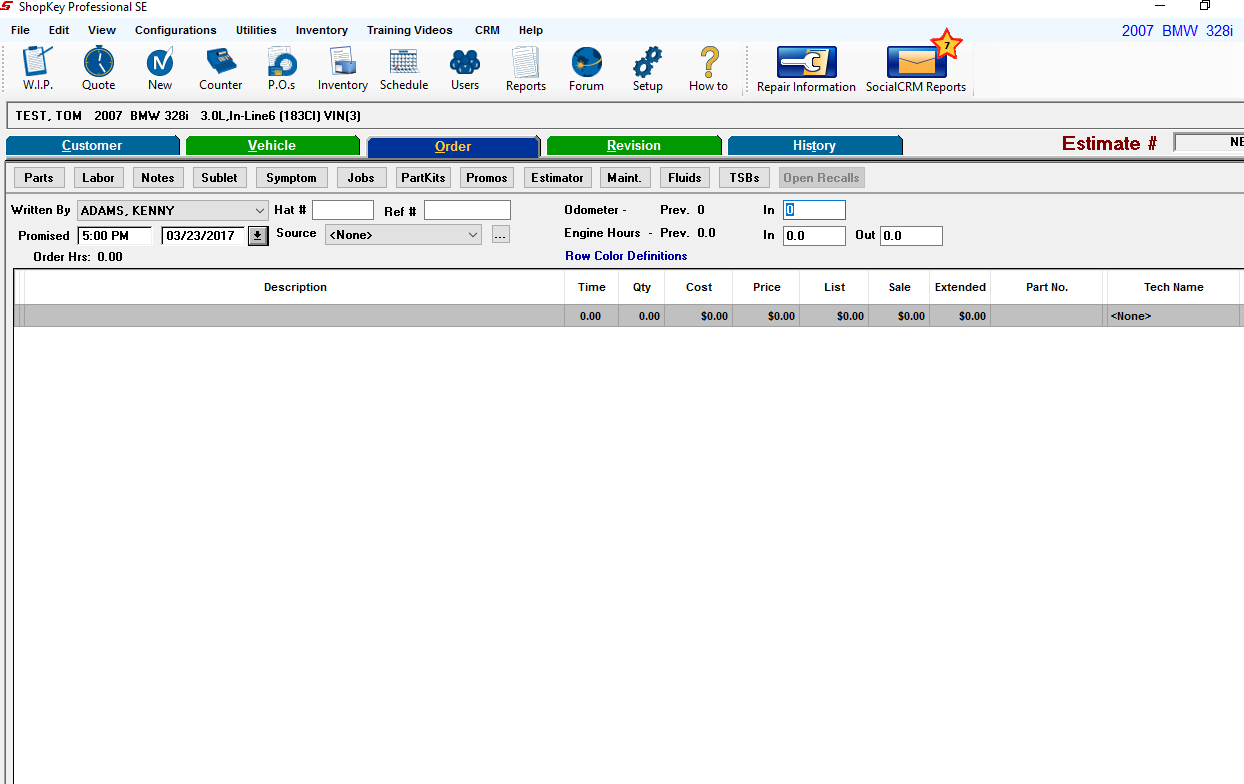The height and width of the screenshot is (784, 1244).
Task: Open the TSBs button
Action: click(x=744, y=178)
